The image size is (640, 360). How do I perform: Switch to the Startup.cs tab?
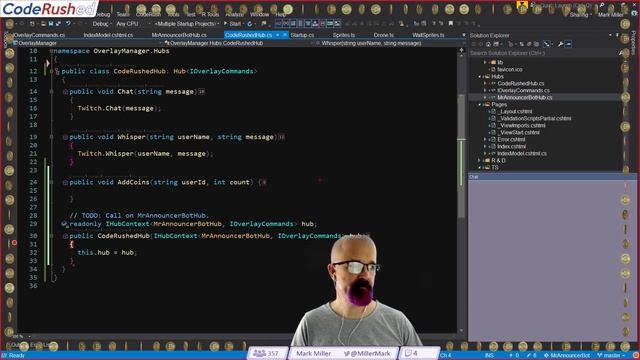tap(302, 35)
